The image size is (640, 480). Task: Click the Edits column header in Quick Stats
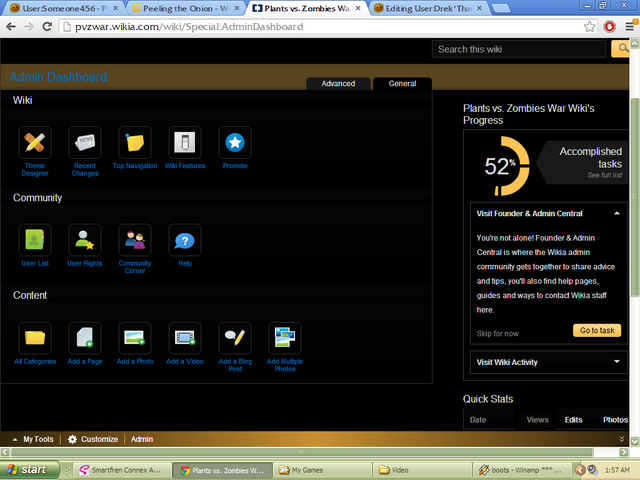573,420
